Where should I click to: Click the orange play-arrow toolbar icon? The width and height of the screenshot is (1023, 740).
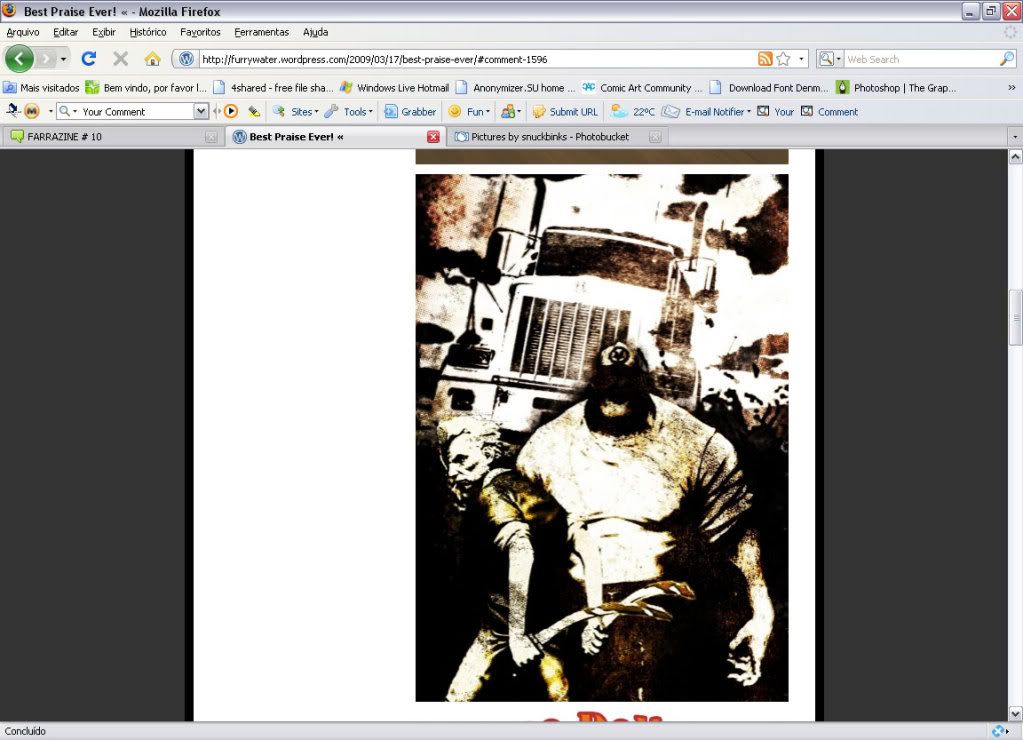(230, 112)
